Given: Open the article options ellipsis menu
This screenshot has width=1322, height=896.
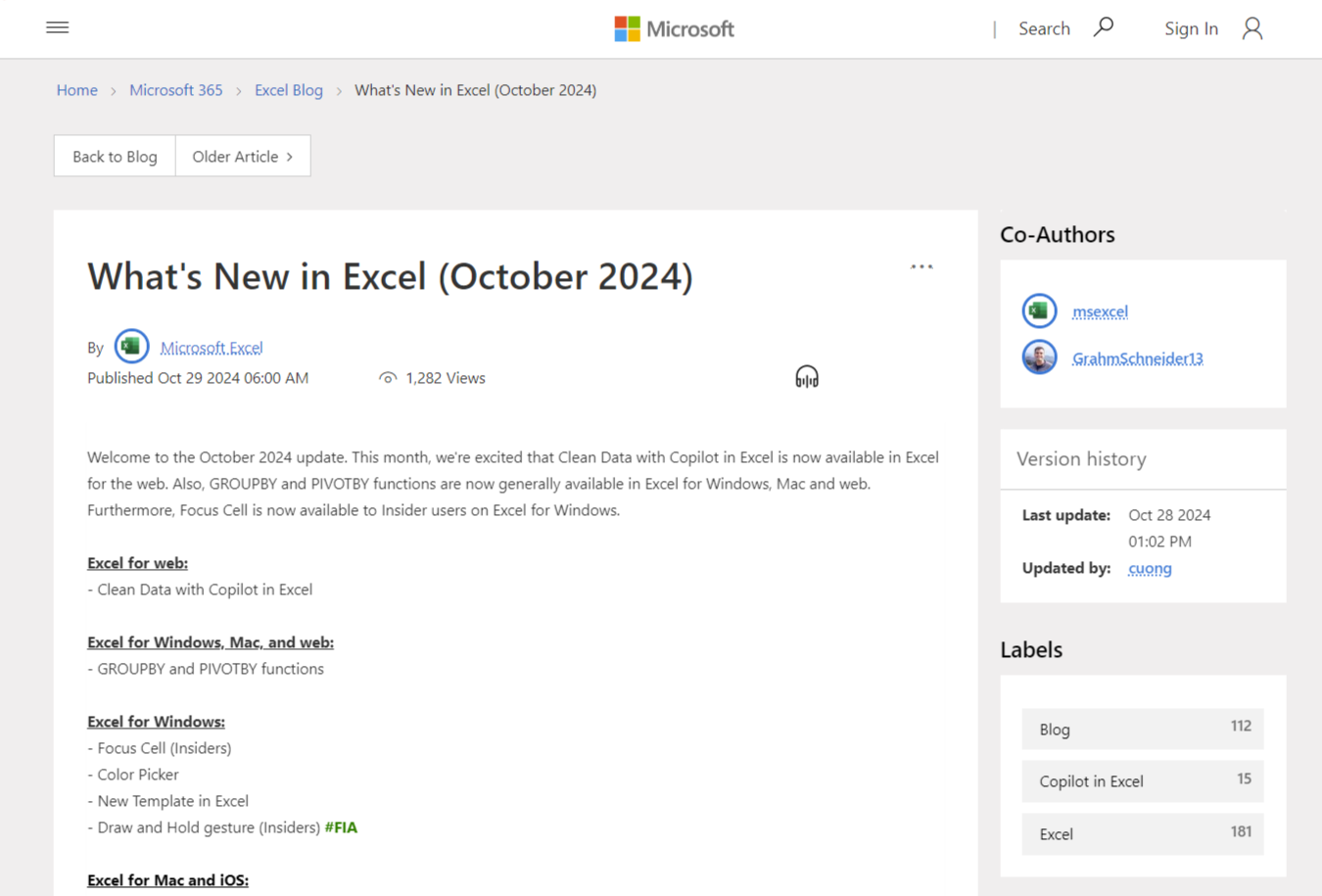Looking at the screenshot, I should tap(921, 265).
